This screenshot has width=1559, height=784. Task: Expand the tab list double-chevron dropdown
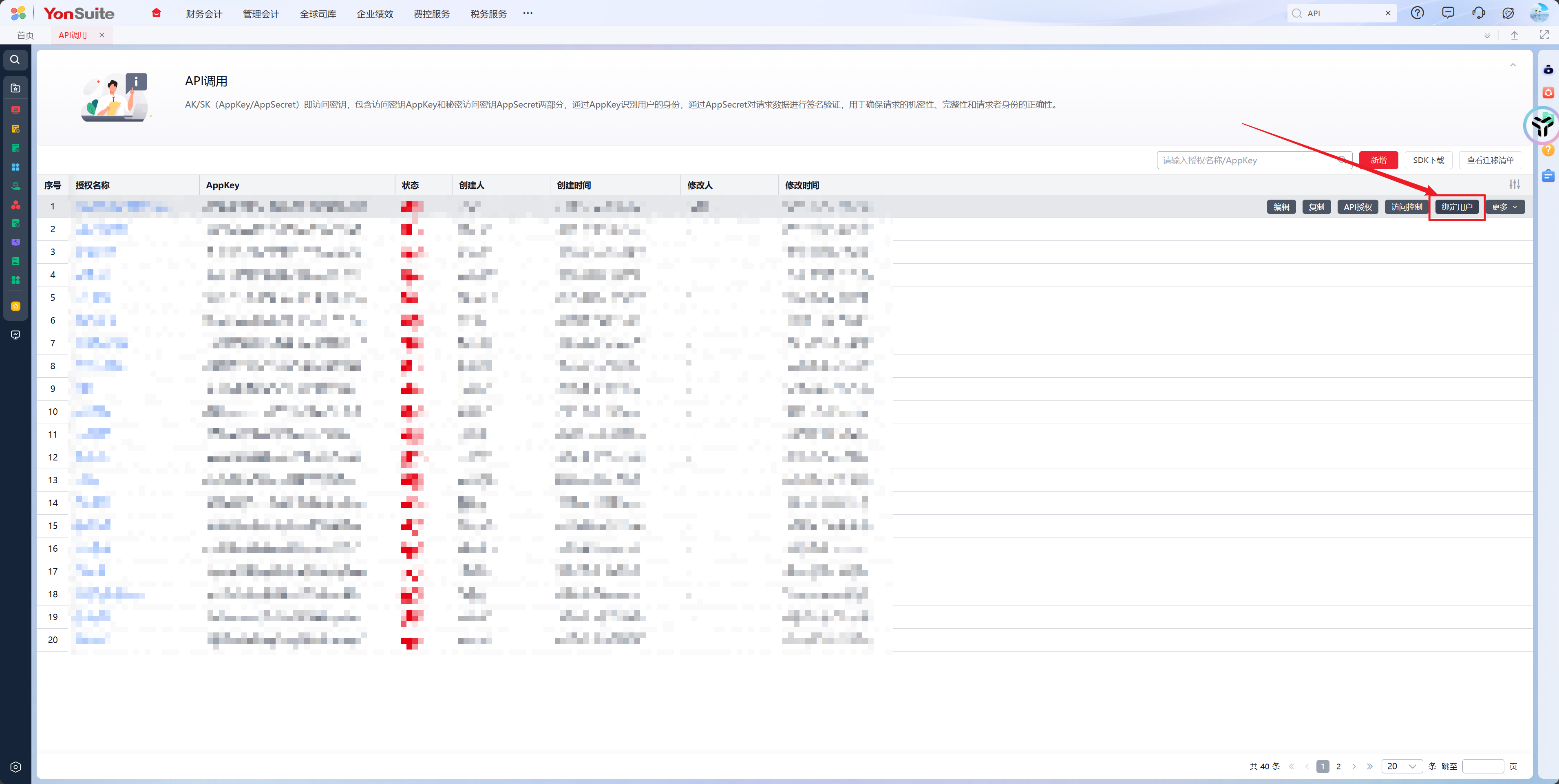tap(1487, 36)
